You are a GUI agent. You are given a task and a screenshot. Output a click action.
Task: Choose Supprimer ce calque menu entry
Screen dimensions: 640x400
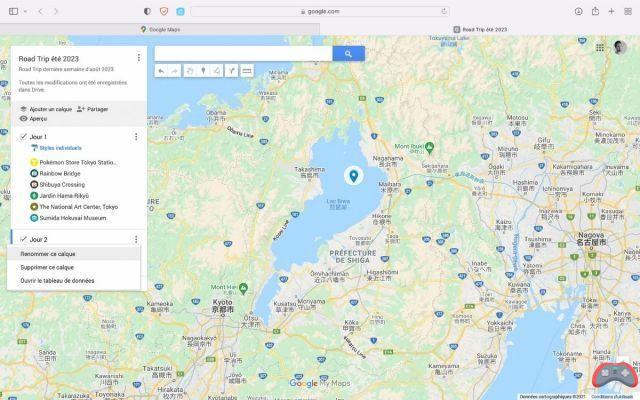point(73,267)
